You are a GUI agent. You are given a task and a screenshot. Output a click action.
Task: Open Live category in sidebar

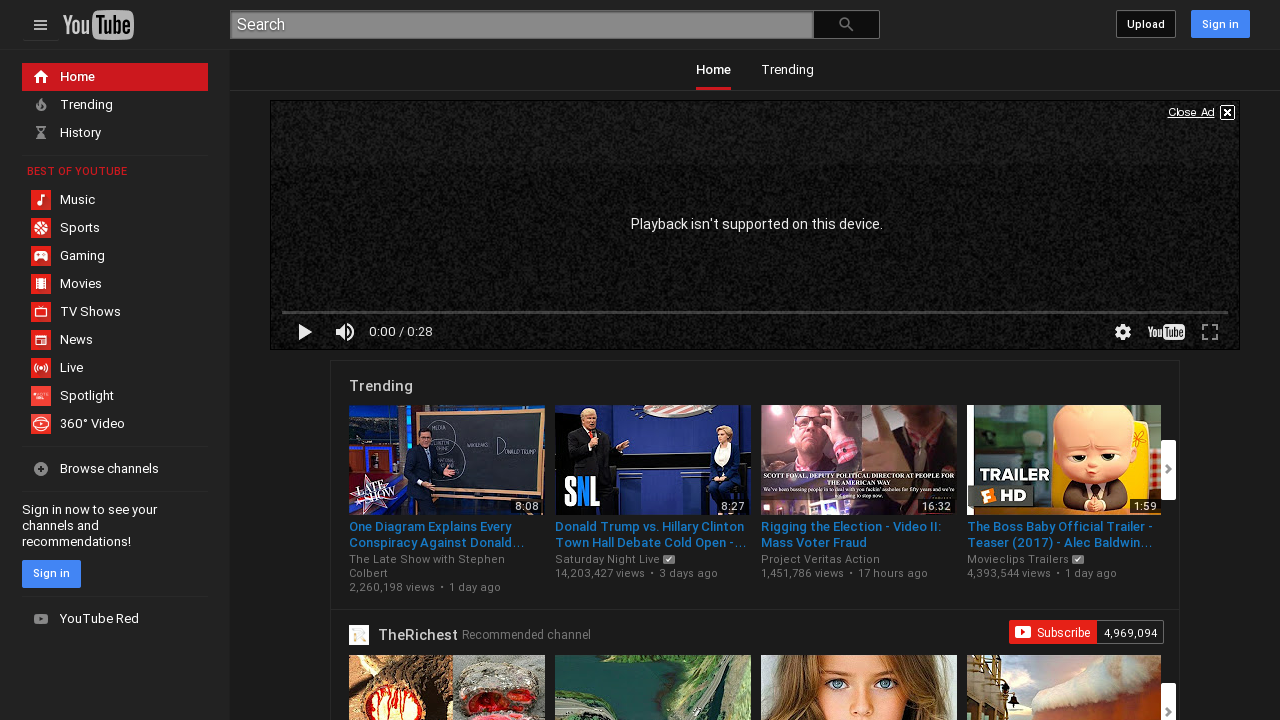point(115,368)
